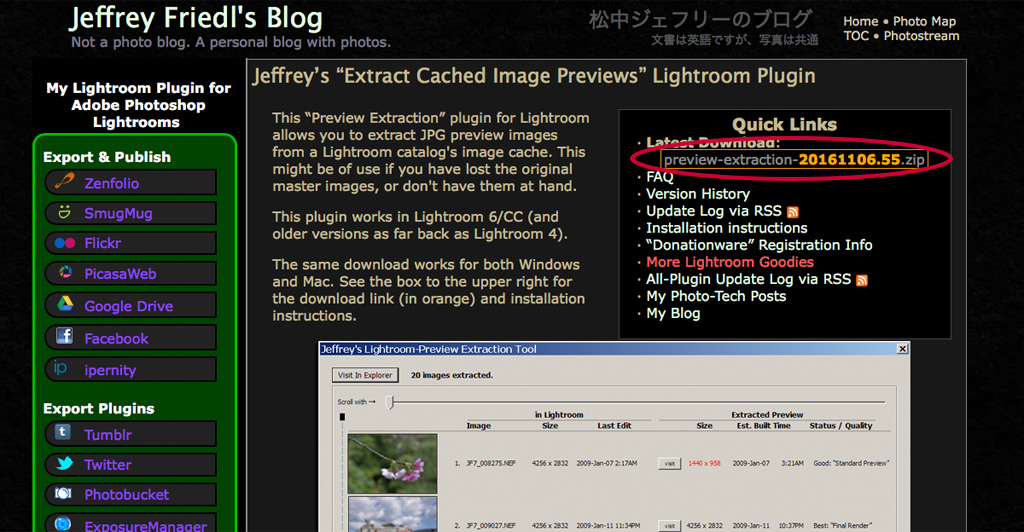Click the Tumblr logo icon

tap(63, 431)
